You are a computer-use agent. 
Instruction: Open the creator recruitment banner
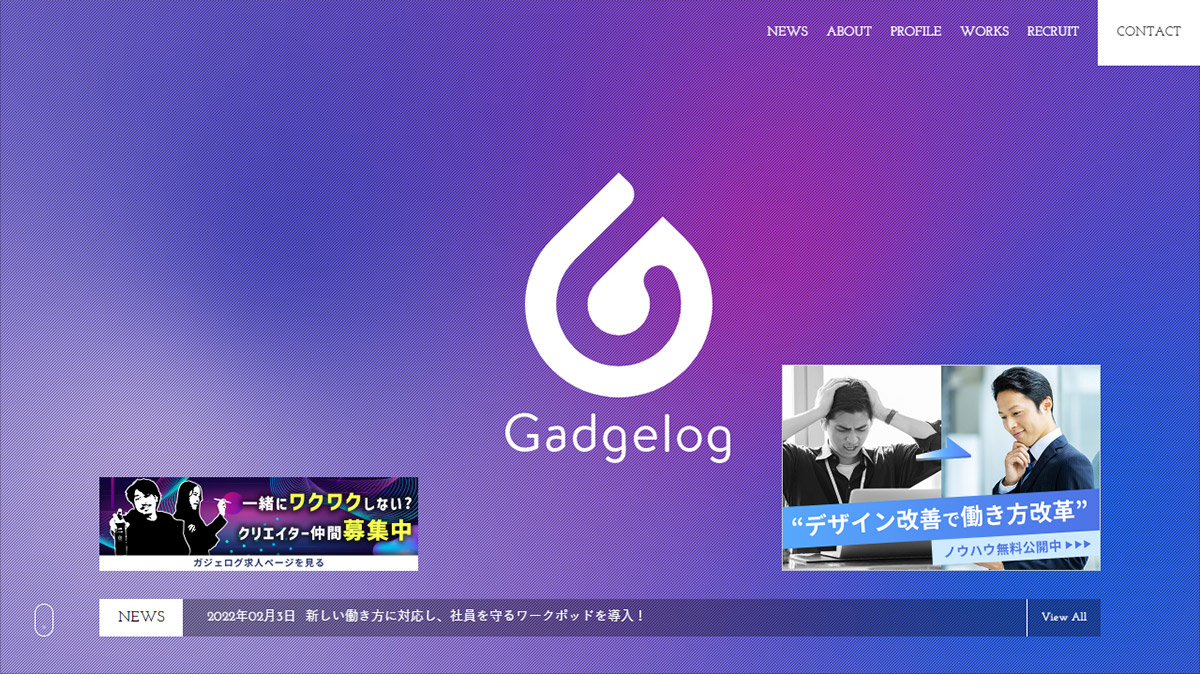pyautogui.click(x=259, y=524)
